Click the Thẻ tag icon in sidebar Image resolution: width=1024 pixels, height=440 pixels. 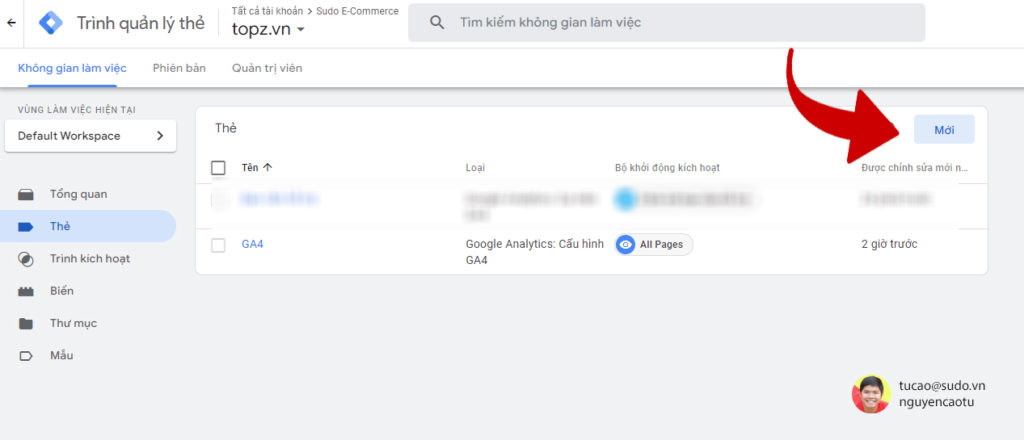pos(25,227)
